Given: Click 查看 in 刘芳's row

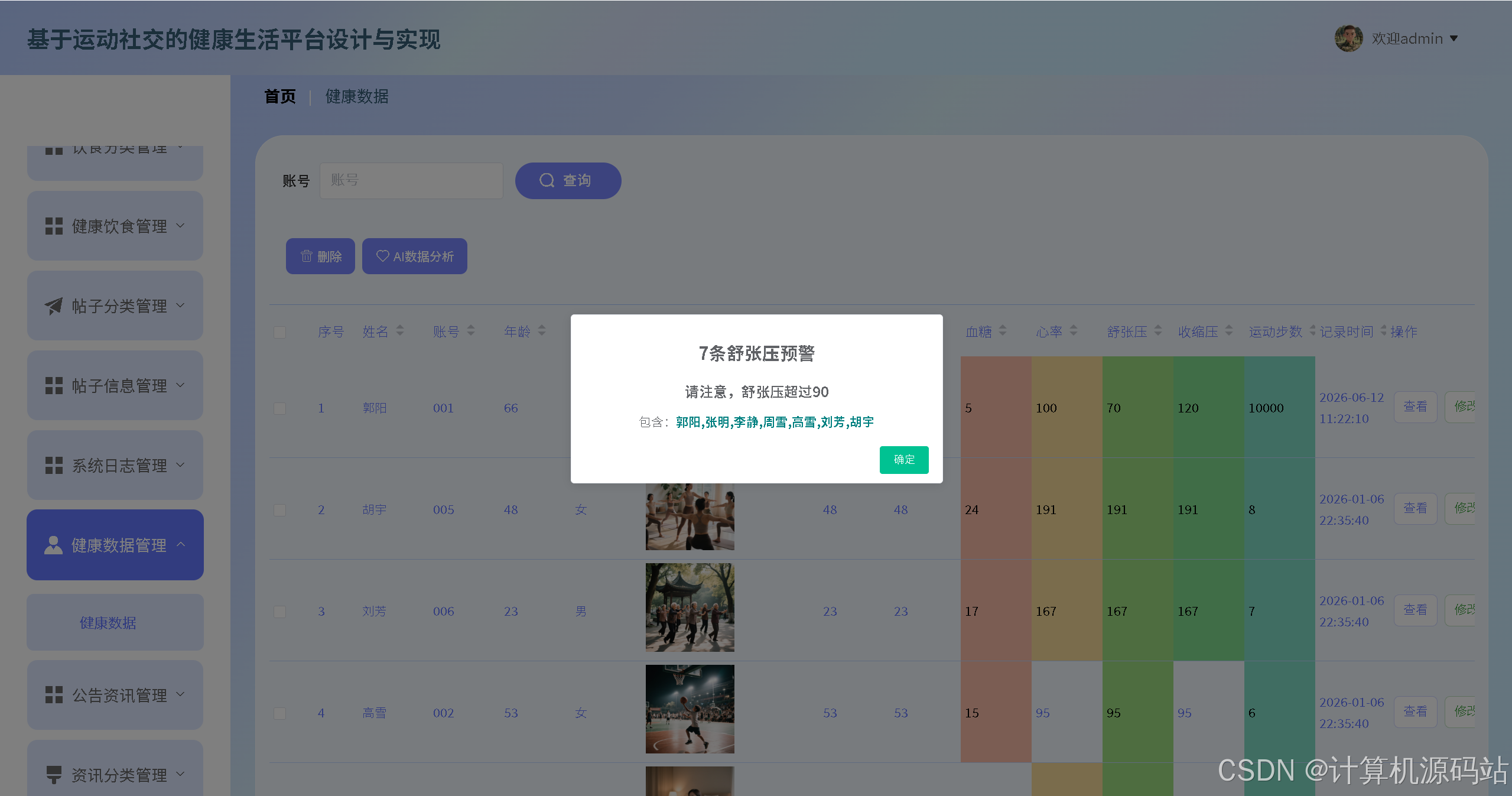Looking at the screenshot, I should (x=1415, y=610).
